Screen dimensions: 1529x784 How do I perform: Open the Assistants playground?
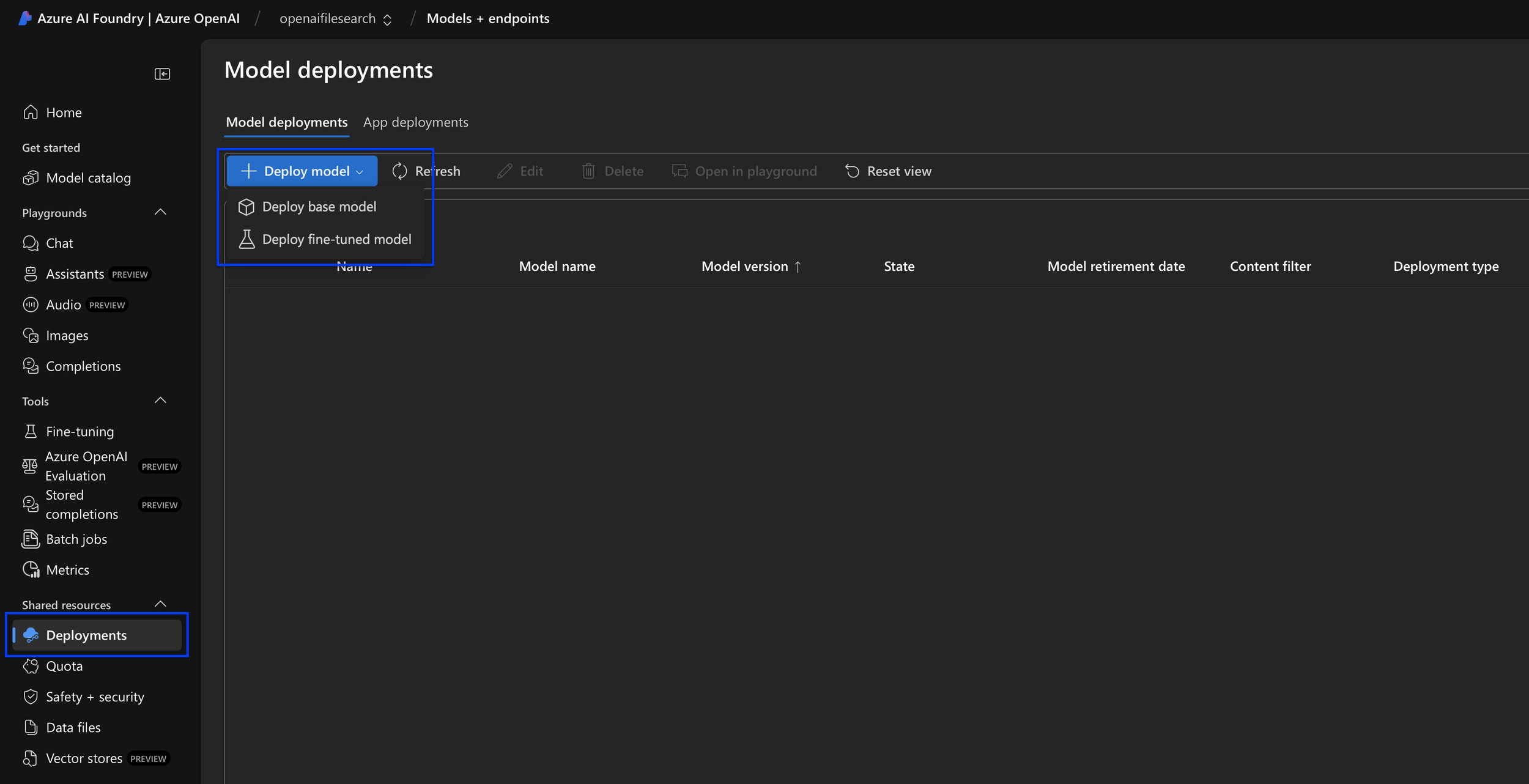coord(75,274)
